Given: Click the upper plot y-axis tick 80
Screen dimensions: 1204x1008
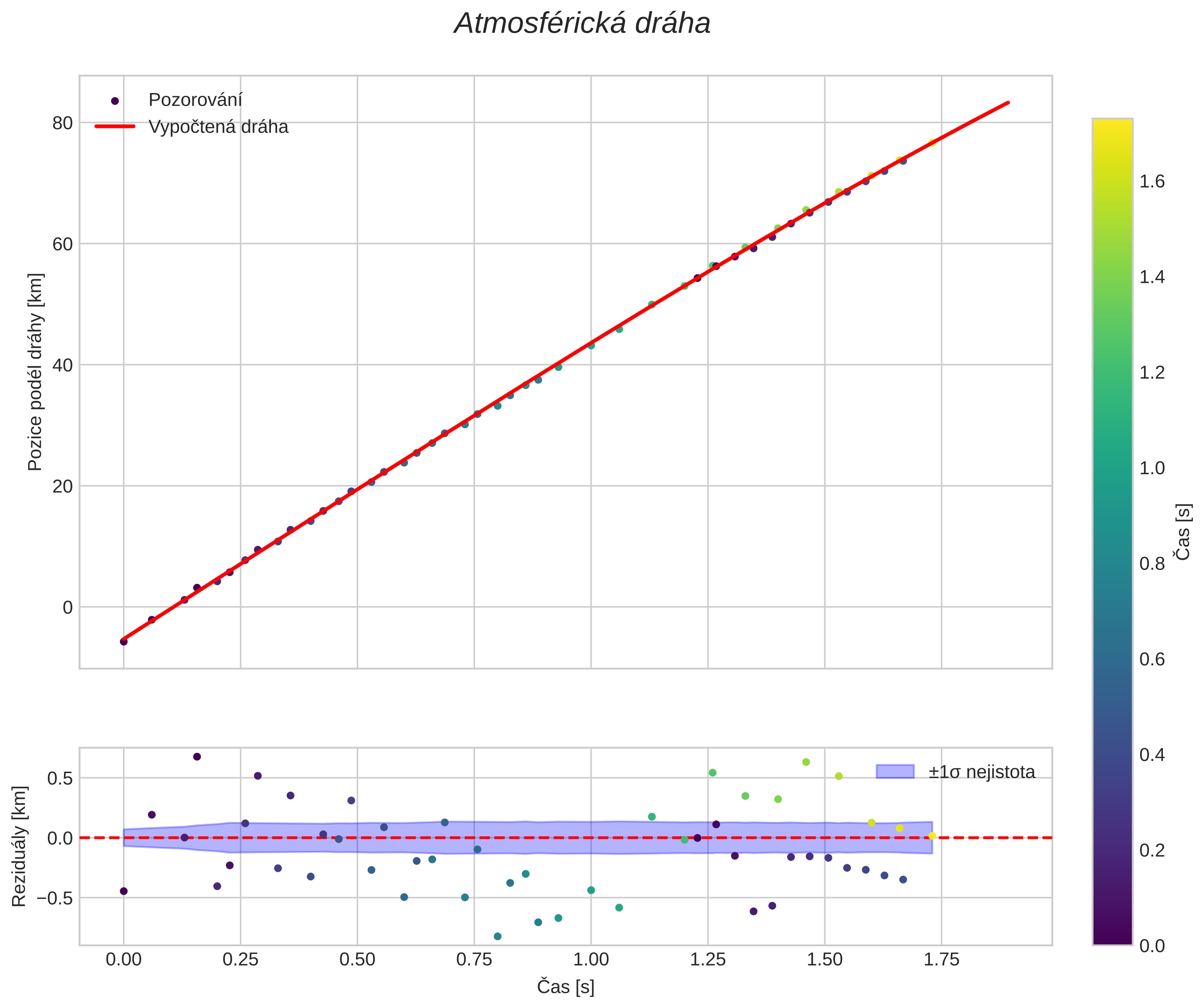Looking at the screenshot, I should pos(63,123).
